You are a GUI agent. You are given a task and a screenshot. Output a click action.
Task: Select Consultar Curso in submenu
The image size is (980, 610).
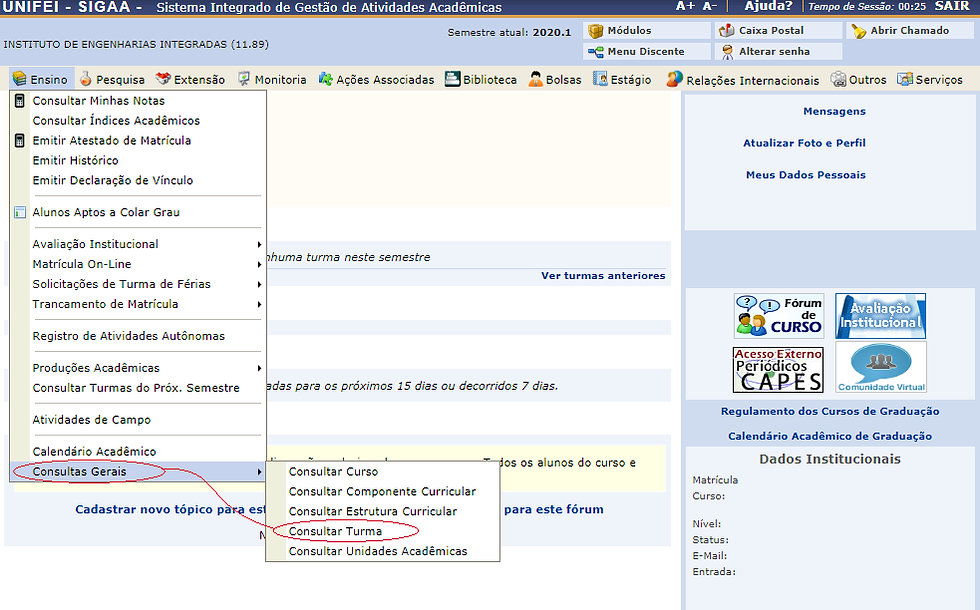pos(333,472)
